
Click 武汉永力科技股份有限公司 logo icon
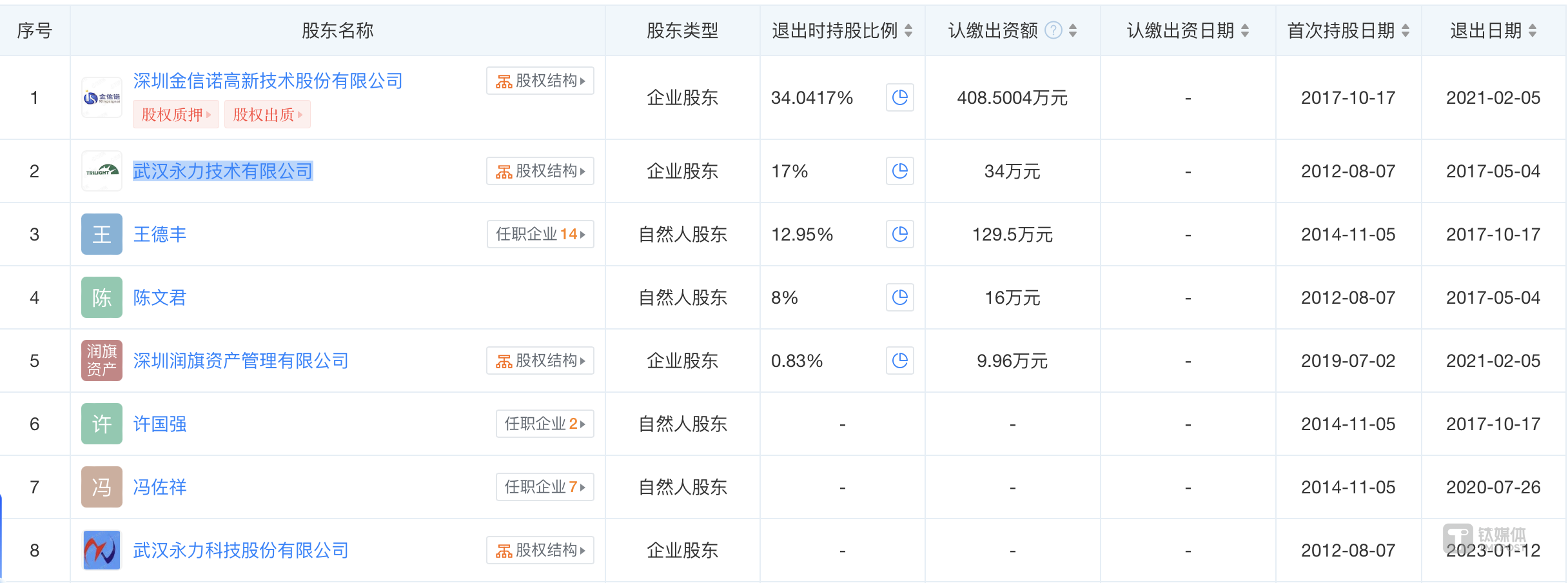pos(102,550)
